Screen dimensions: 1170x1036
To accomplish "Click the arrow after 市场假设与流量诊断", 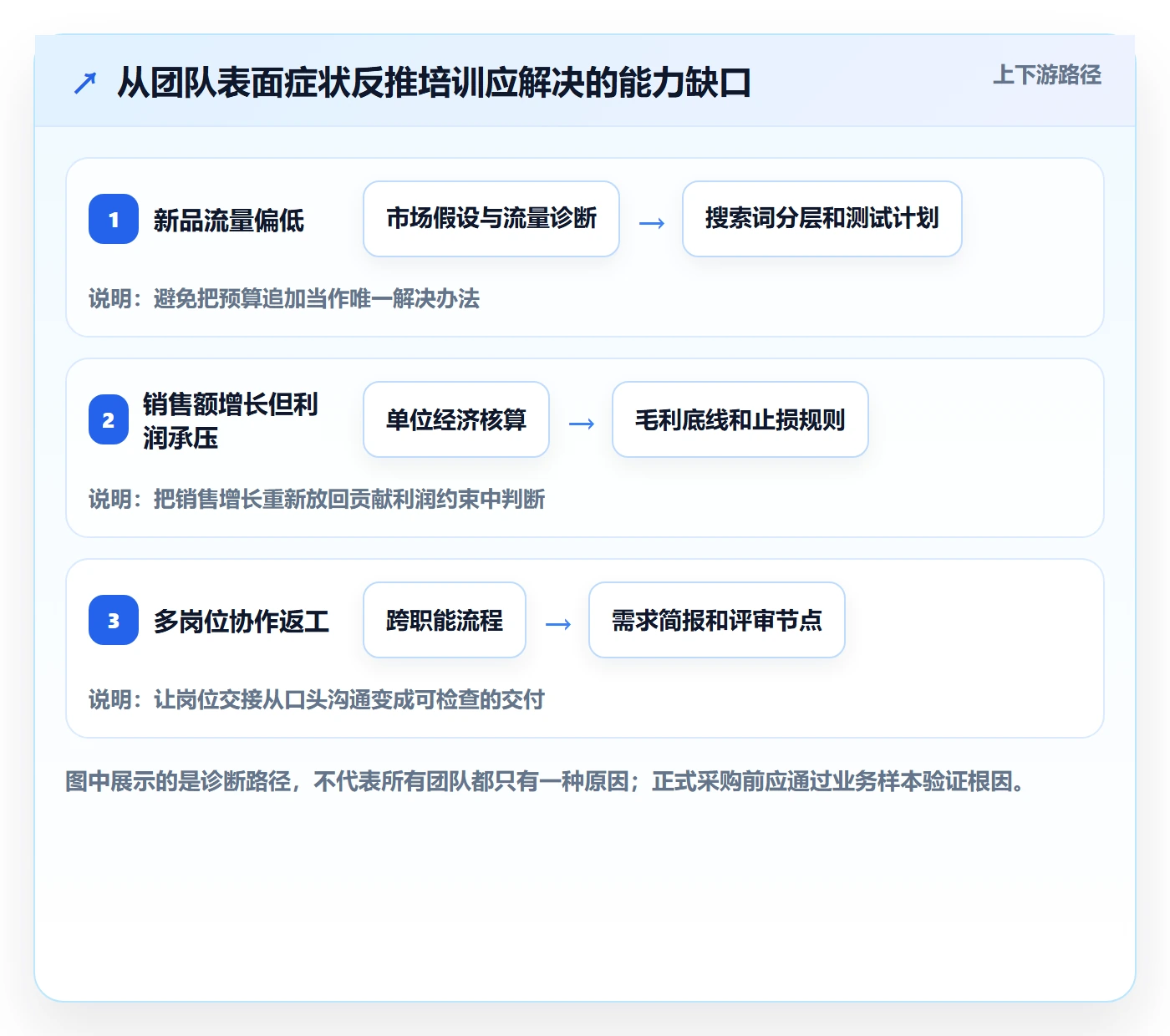I will coord(651,222).
